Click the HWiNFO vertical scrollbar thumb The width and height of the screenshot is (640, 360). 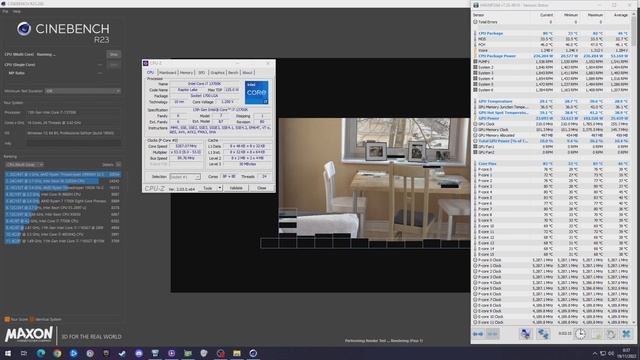coord(633,31)
